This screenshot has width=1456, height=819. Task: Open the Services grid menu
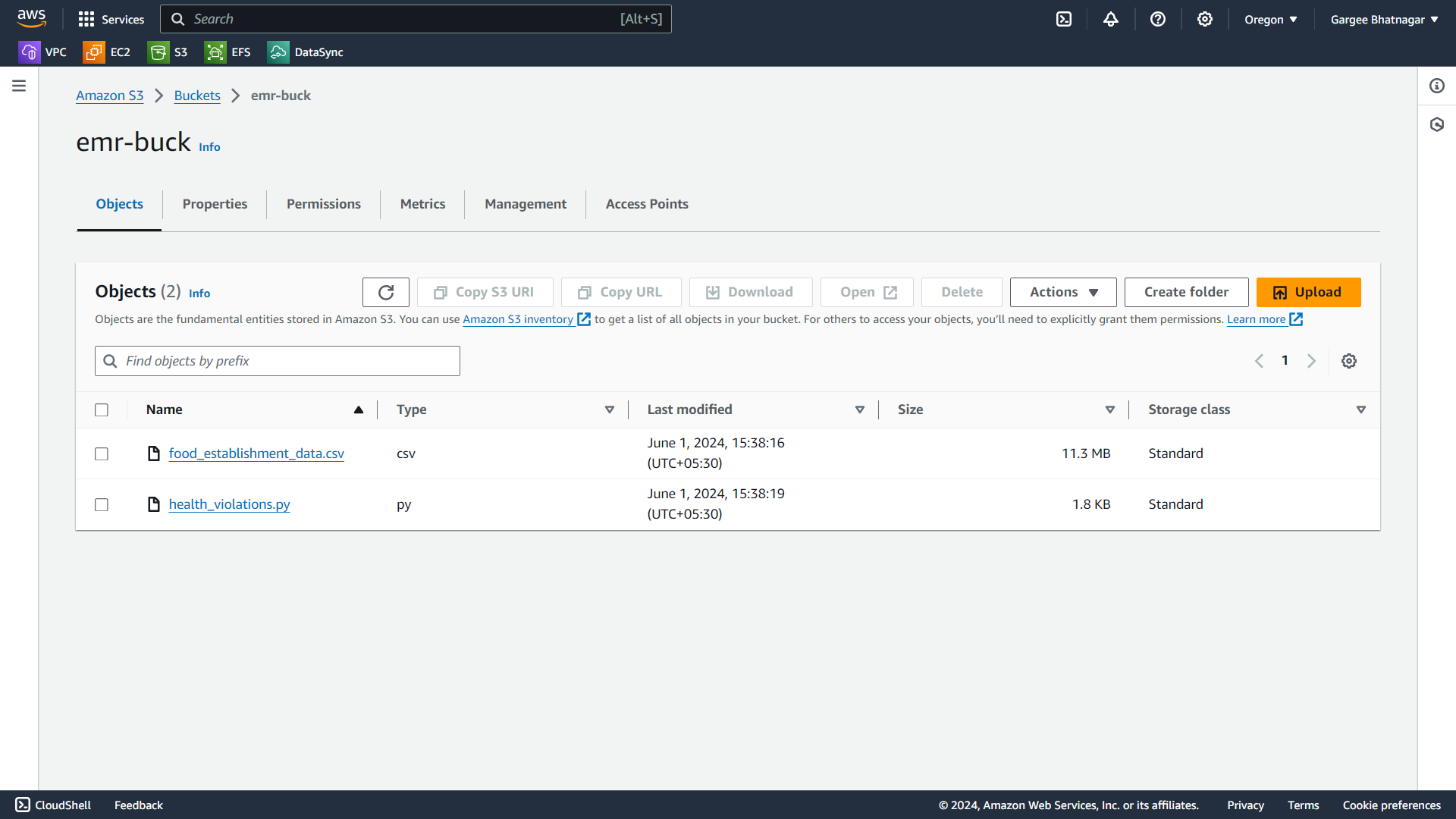pyautogui.click(x=111, y=19)
